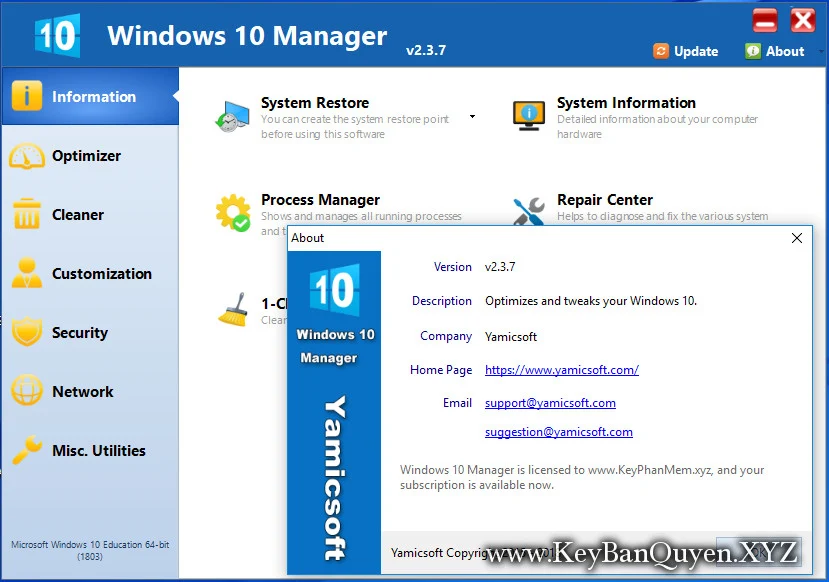Screen dimensions: 829x582
Task: Click the yellow Information 'i' icon
Action: [x=26, y=96]
